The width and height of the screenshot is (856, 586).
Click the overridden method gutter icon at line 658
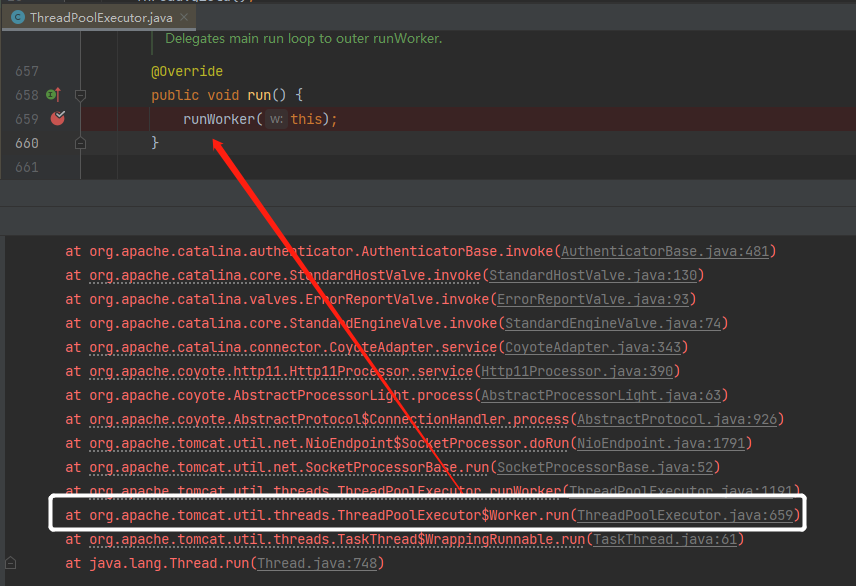point(54,95)
